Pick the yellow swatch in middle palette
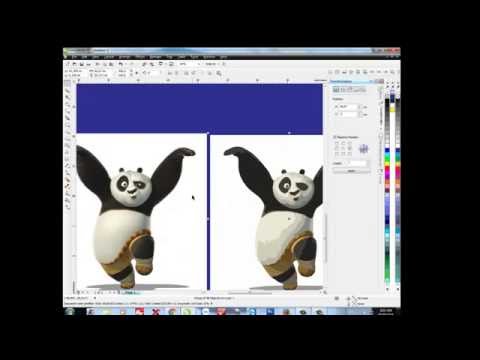This screenshot has width=480, height=360. (392, 109)
